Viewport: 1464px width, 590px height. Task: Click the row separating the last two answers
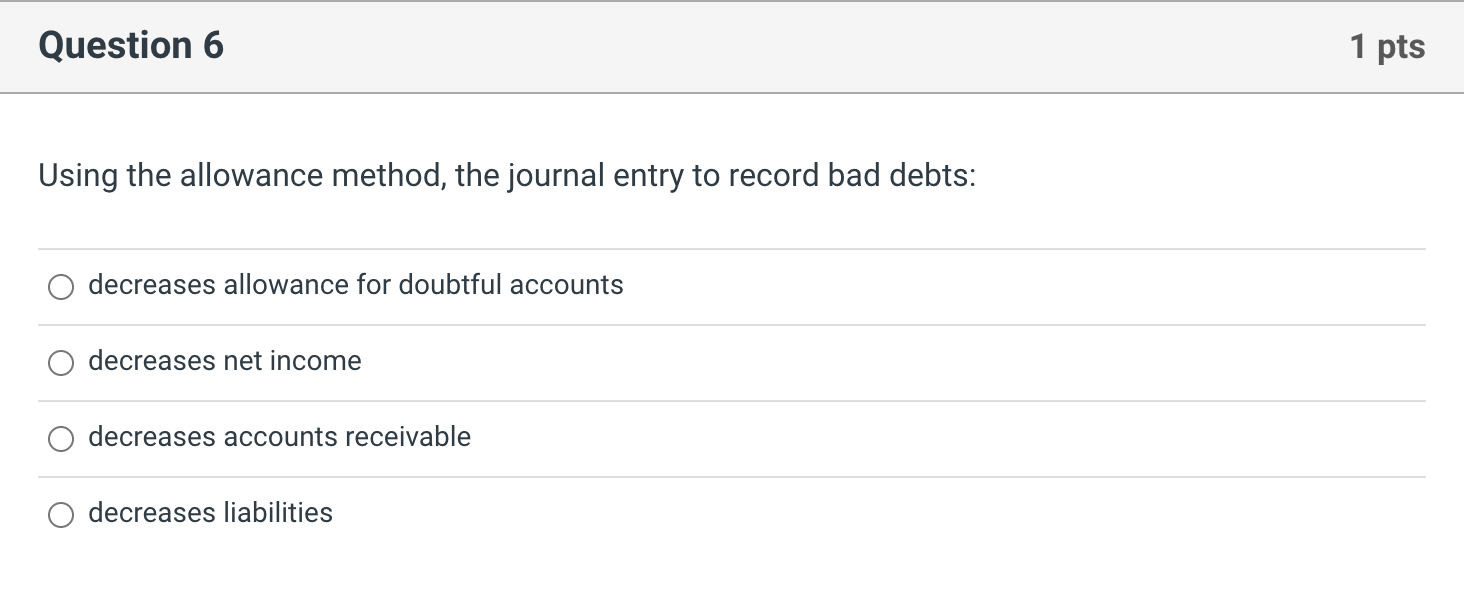click(730, 476)
